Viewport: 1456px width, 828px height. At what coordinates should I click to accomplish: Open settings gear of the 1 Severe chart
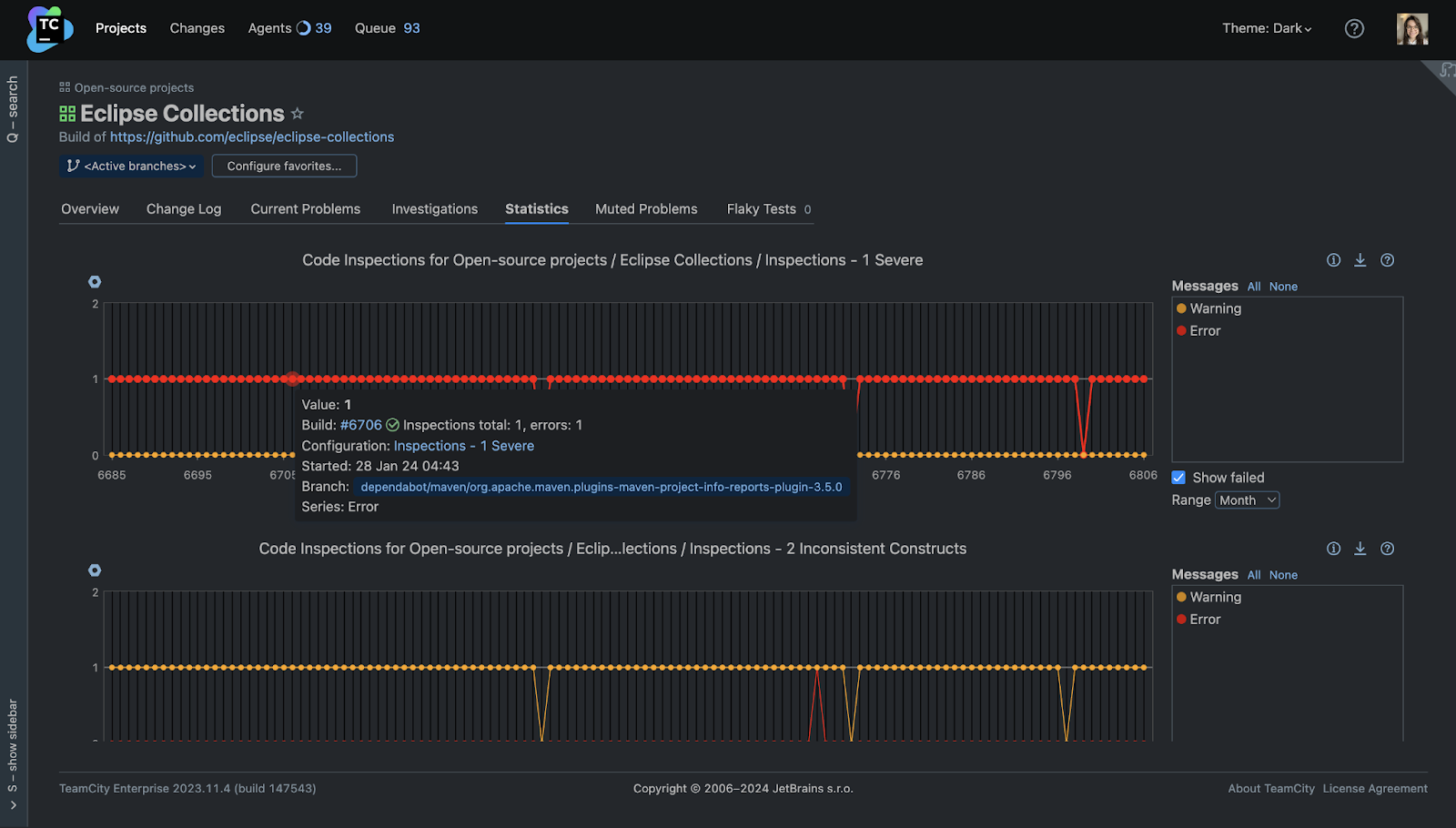coord(95,282)
